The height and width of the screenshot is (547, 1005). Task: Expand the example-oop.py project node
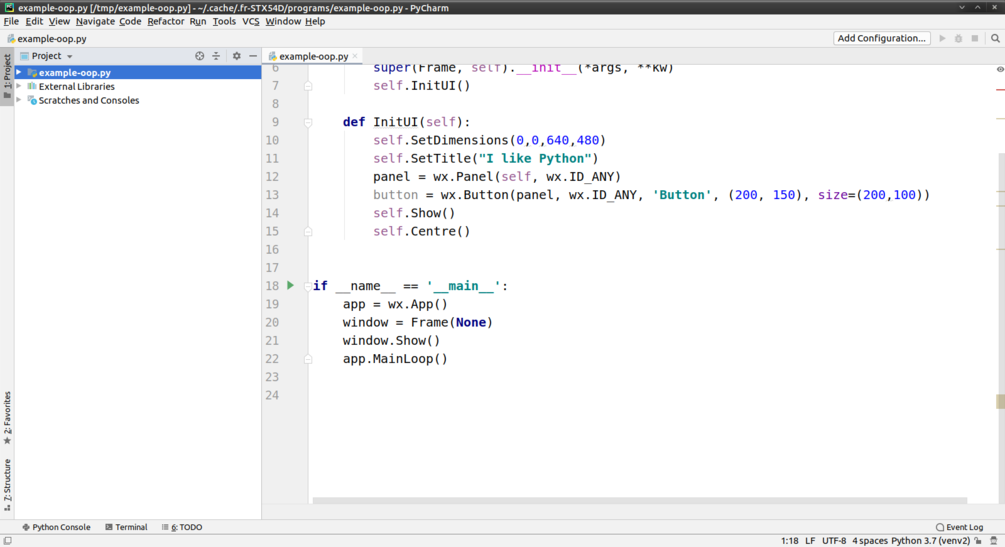19,72
